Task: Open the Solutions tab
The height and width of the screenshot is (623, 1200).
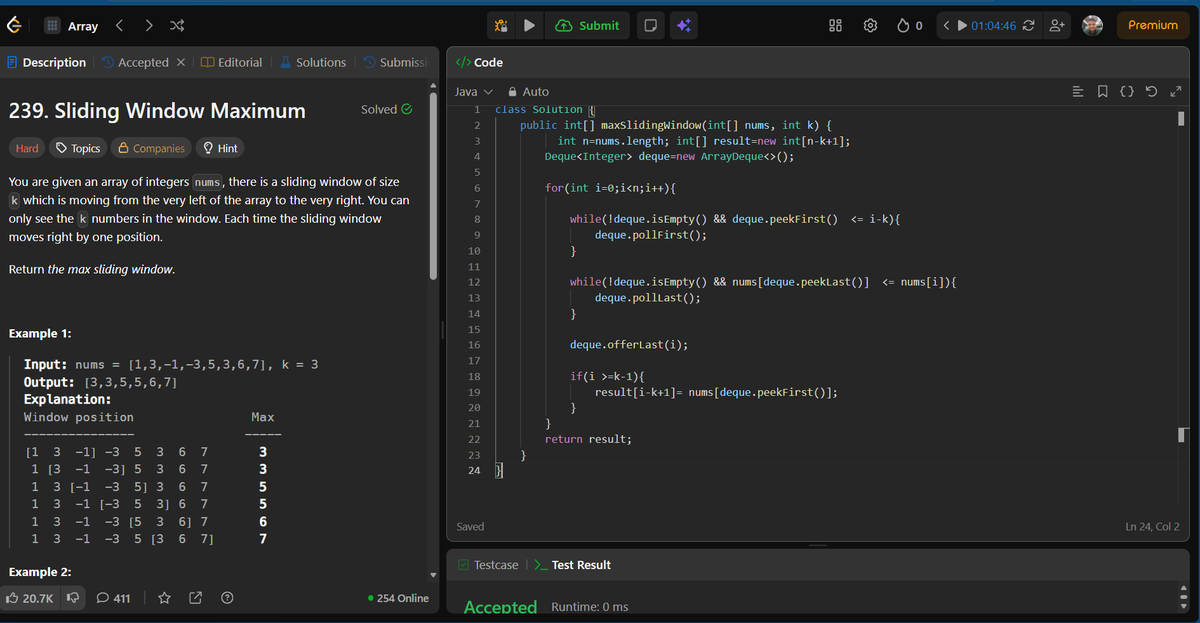Action: 312,62
